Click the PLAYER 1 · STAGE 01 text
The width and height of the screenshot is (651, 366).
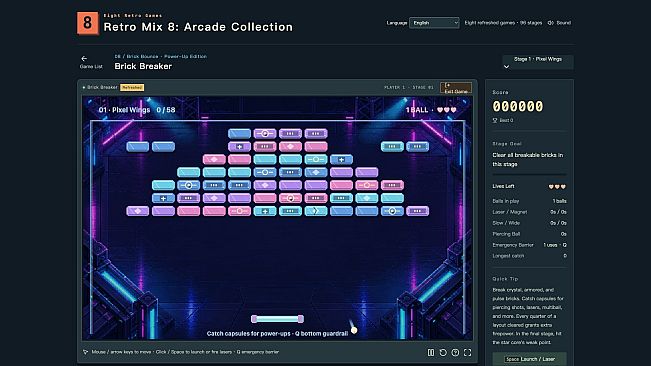[409, 88]
